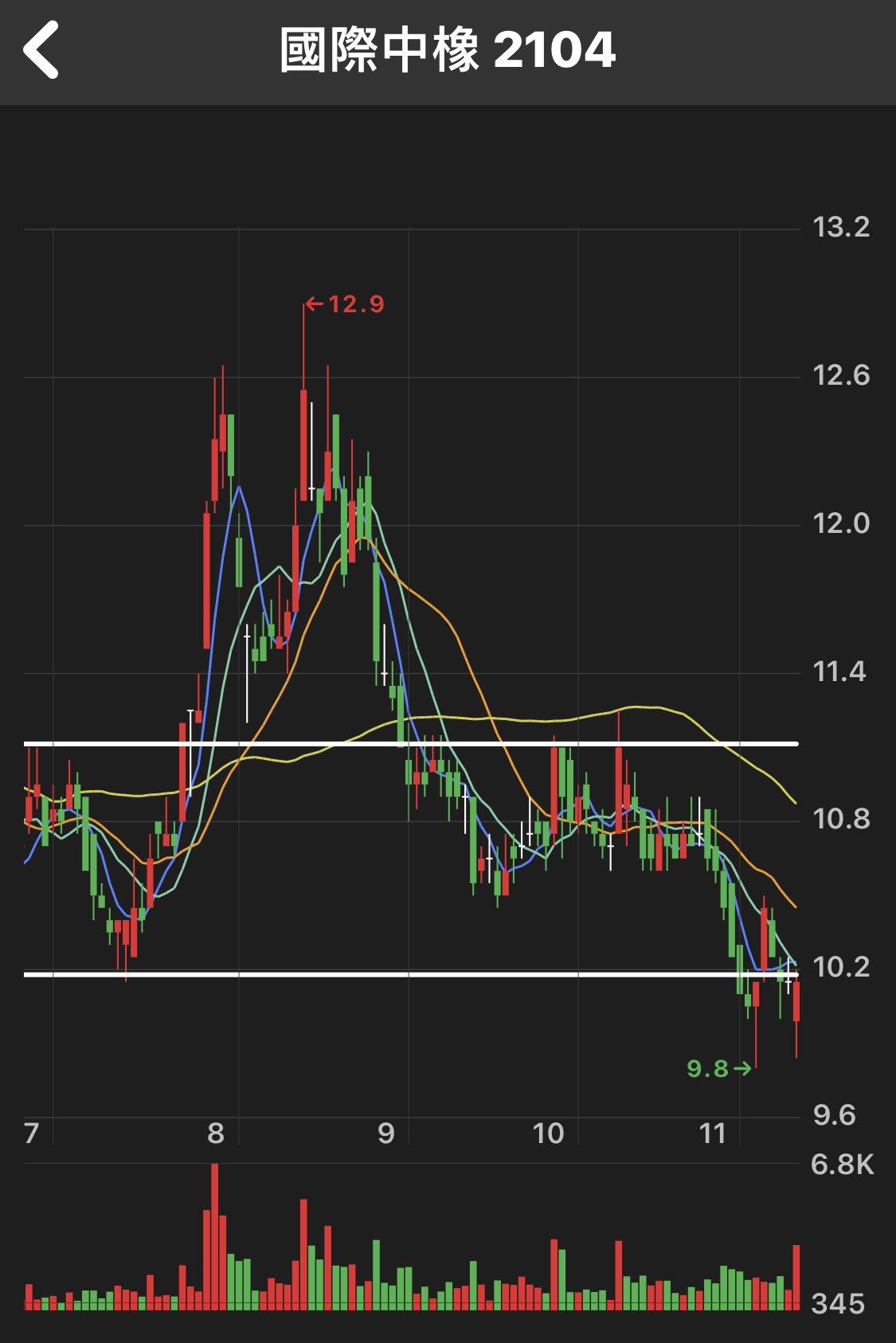Tap the 6.8K volume axis label

point(842,1165)
